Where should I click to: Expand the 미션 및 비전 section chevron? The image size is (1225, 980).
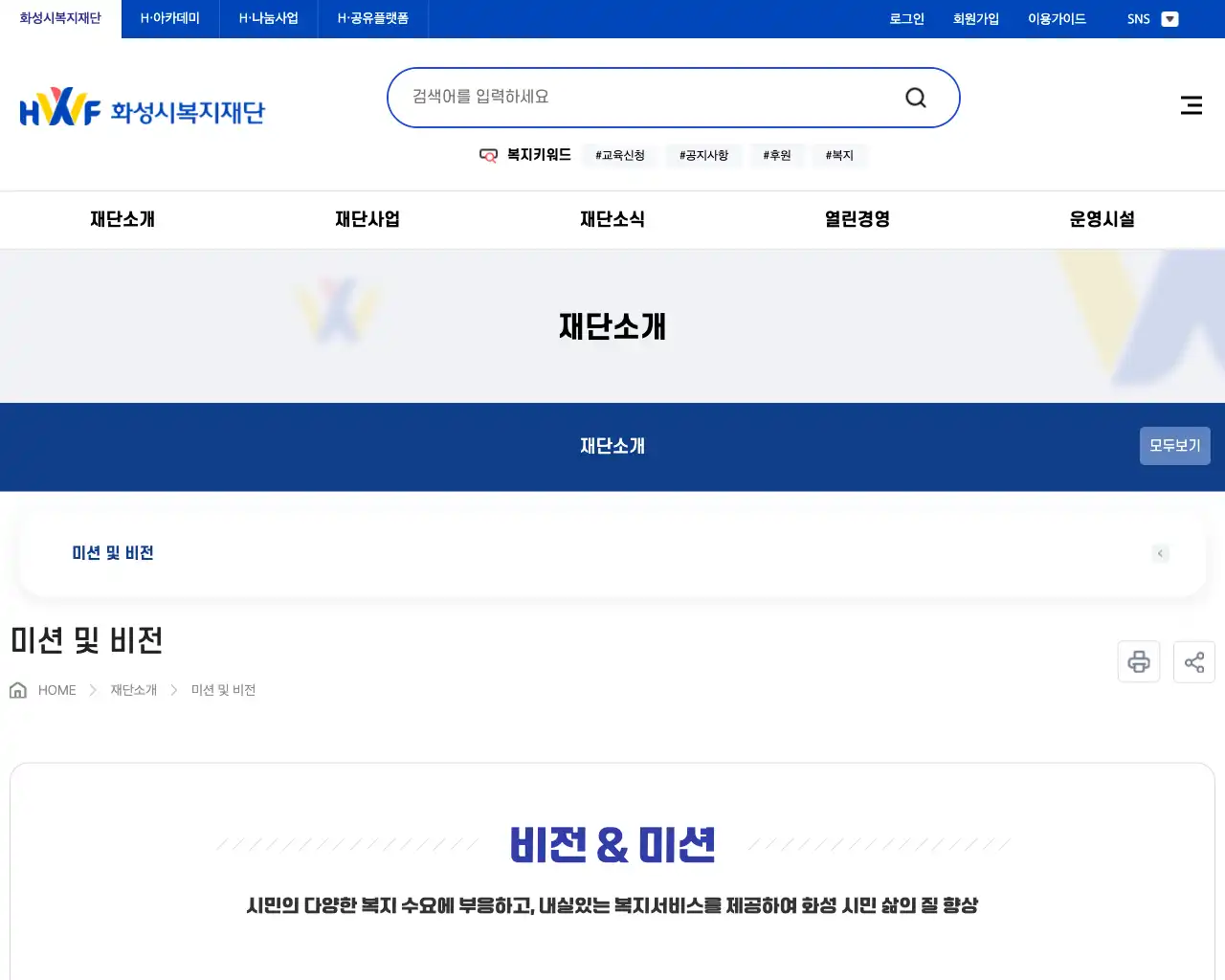(x=1160, y=553)
